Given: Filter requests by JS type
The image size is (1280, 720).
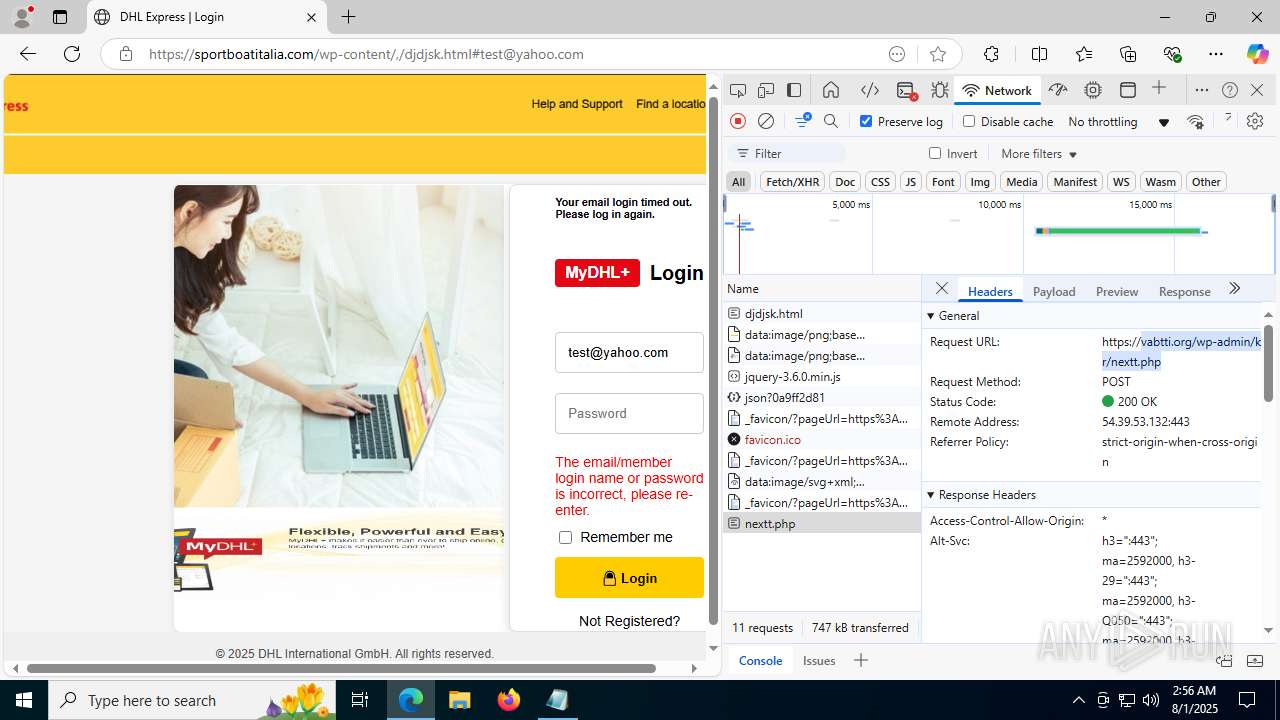Looking at the screenshot, I should pyautogui.click(x=910, y=181).
